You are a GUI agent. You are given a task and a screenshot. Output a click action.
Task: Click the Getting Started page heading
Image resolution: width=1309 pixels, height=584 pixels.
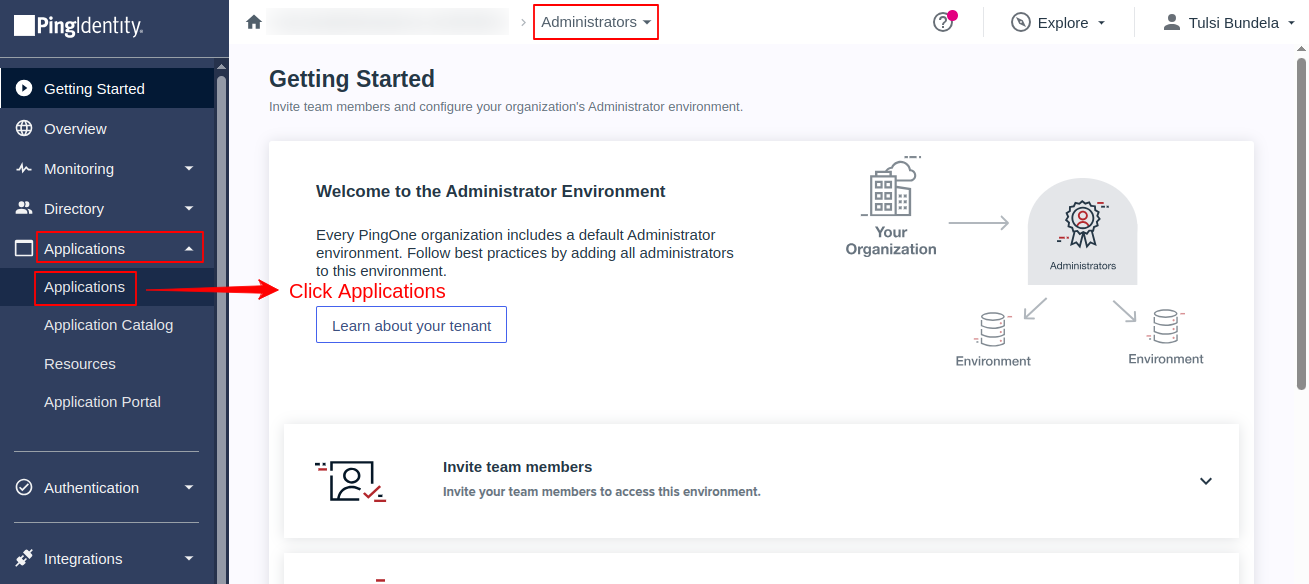(x=352, y=79)
